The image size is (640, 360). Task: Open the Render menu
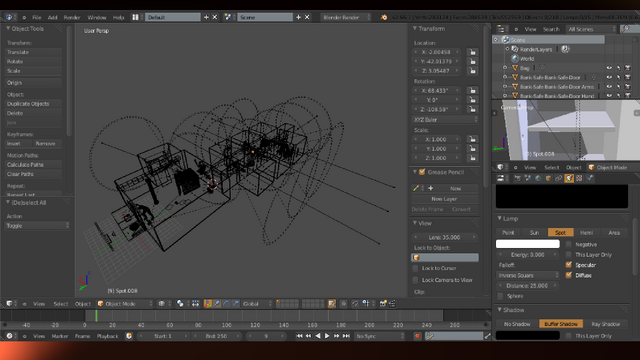72,17
